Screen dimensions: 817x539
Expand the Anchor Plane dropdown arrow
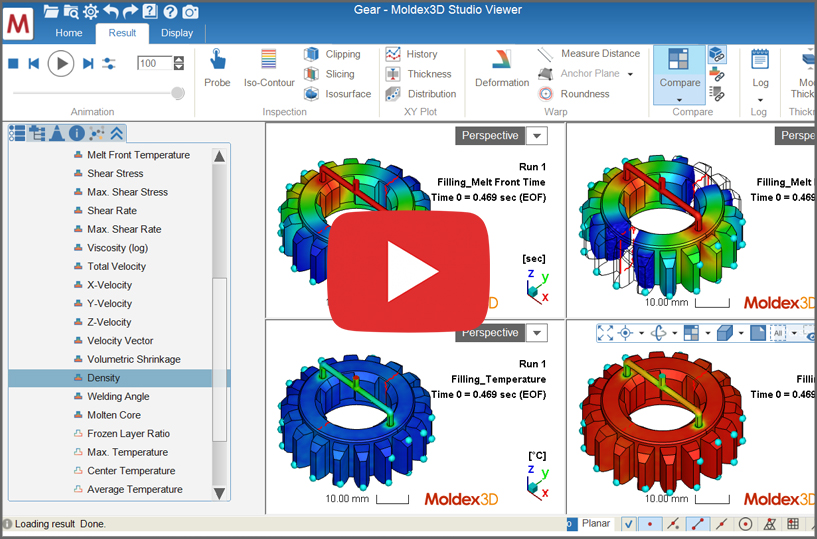pyautogui.click(x=630, y=74)
